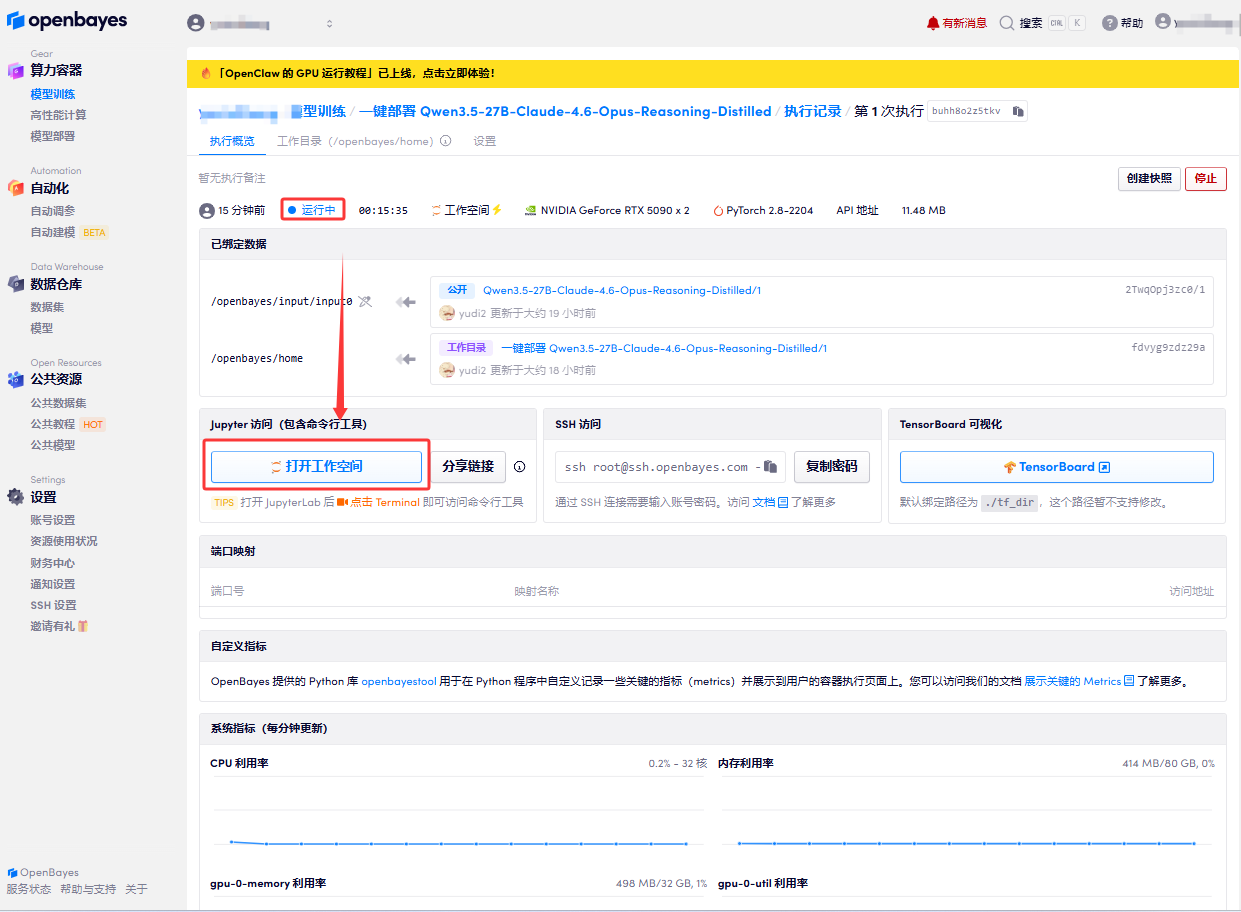
Task: Click the API 地址 link
Action: 857,210
